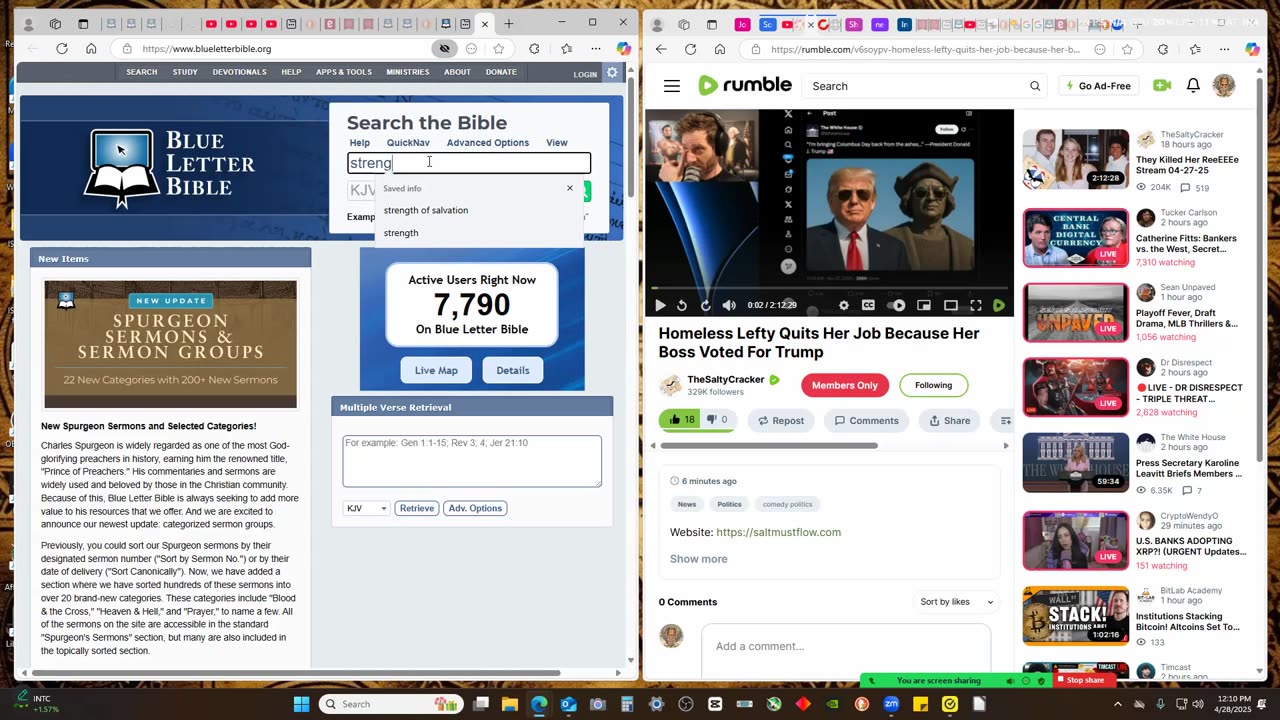Toggle closed captions on Rumble video

tap(868, 306)
